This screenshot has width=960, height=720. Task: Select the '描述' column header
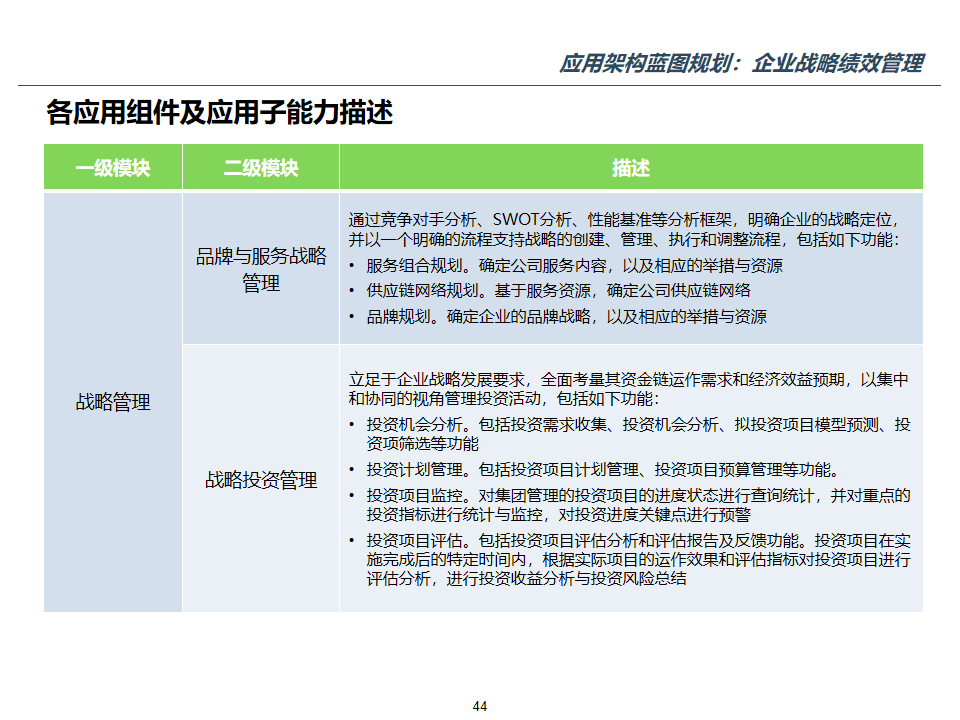pos(631,167)
